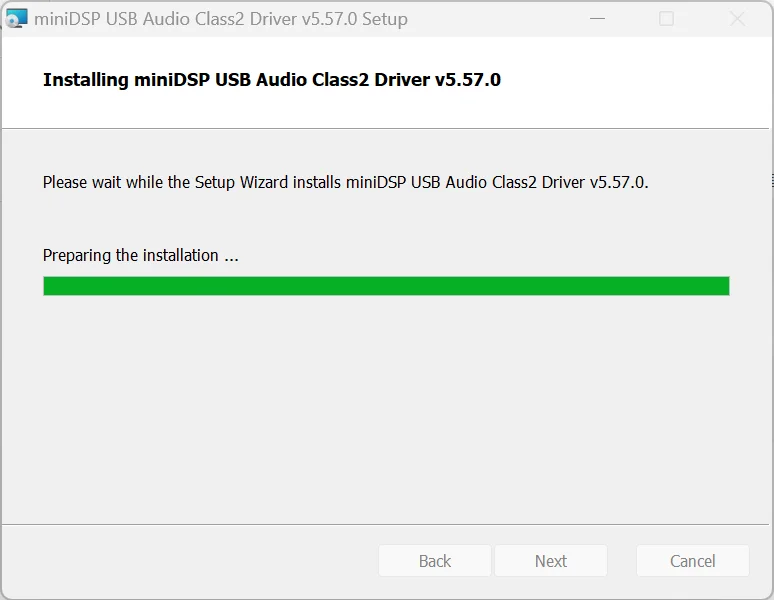The height and width of the screenshot is (600, 774).
Task: Click the greyed-out maximize button
Action: coord(666,19)
